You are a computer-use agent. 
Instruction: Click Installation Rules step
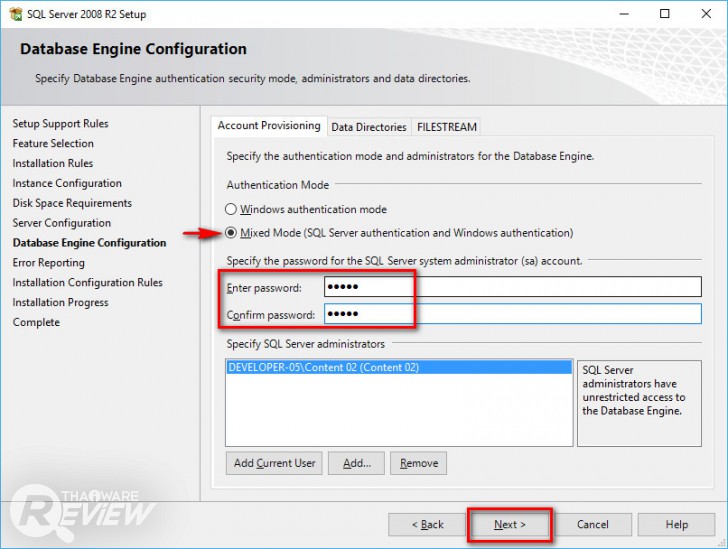click(52, 163)
